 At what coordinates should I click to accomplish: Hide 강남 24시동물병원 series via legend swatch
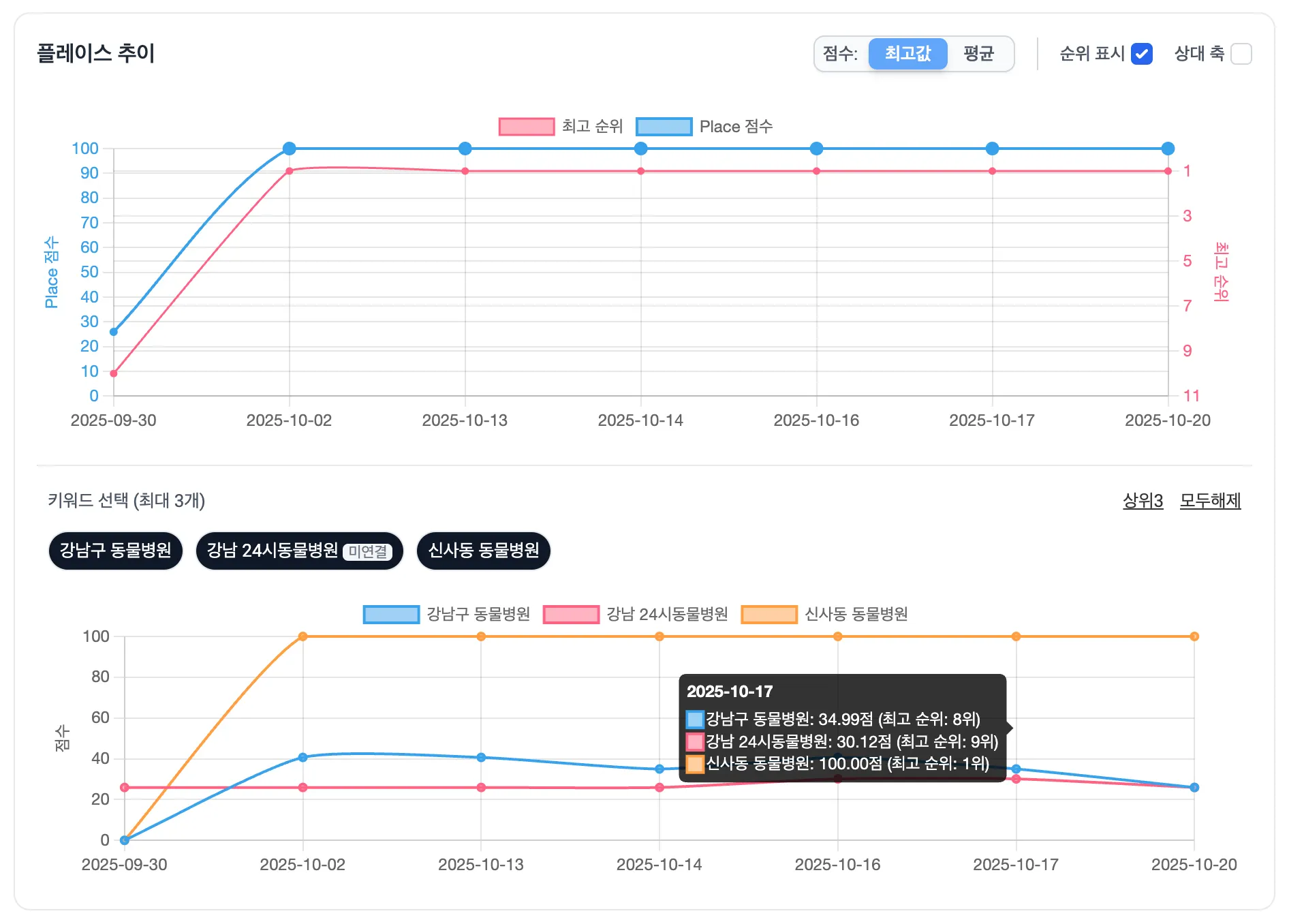[x=571, y=615]
